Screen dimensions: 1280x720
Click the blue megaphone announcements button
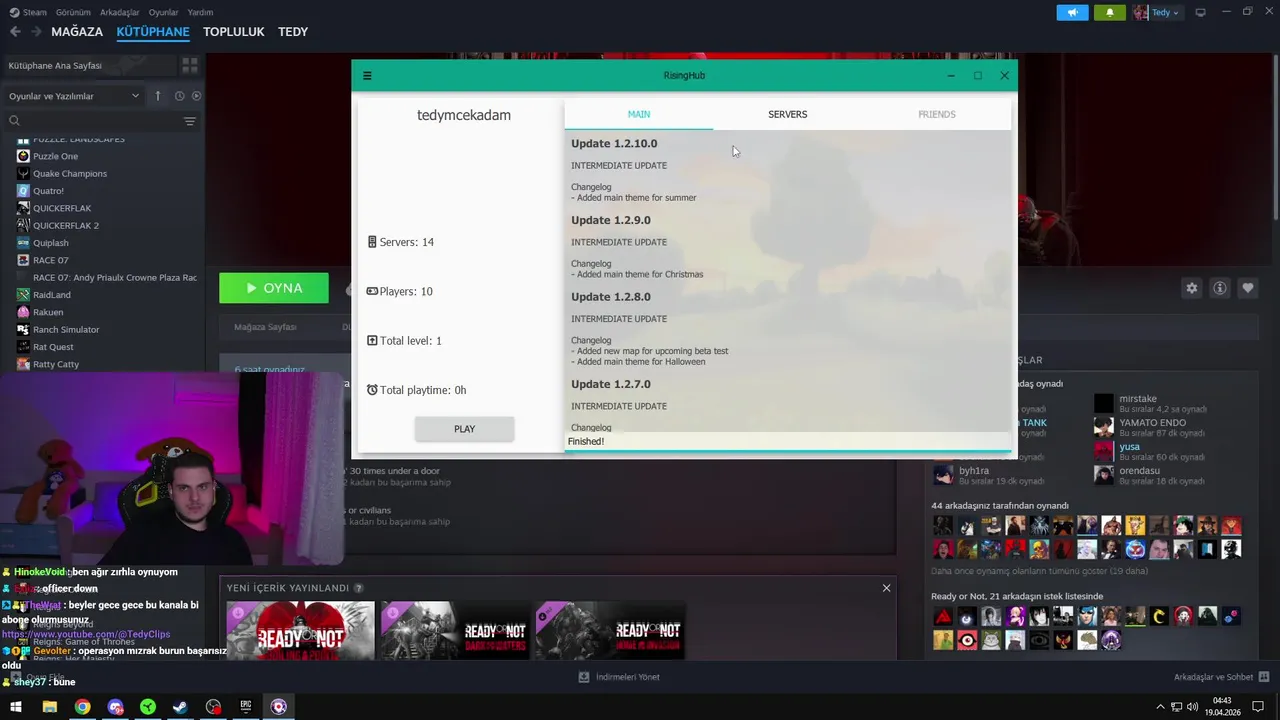tap(1072, 12)
